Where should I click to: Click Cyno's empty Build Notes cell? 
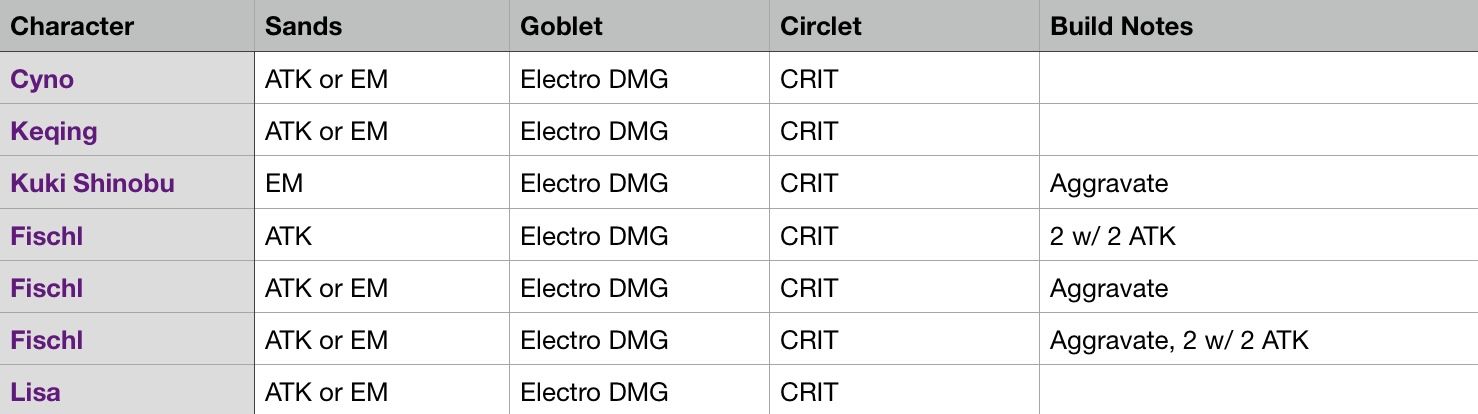click(x=1258, y=79)
